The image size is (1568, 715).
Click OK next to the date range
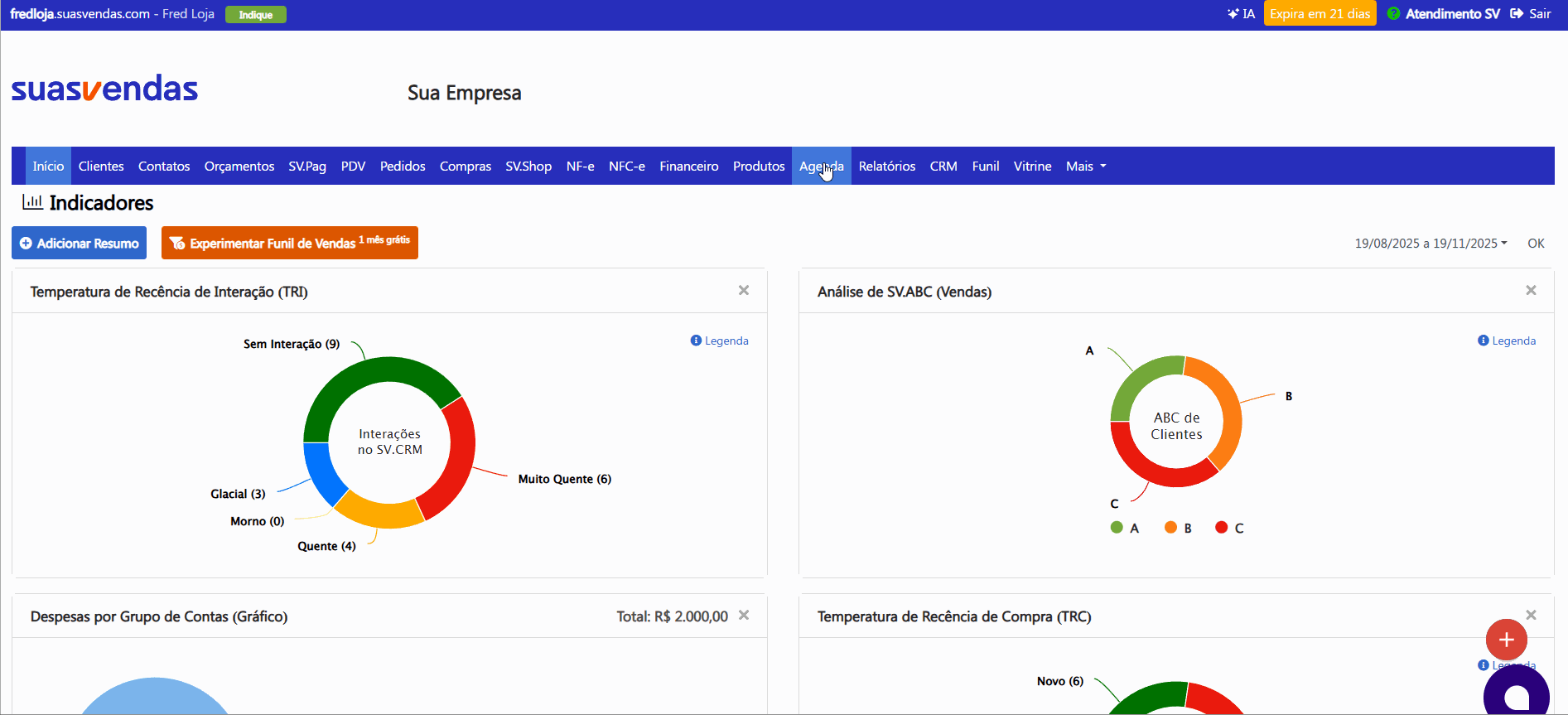coord(1536,243)
